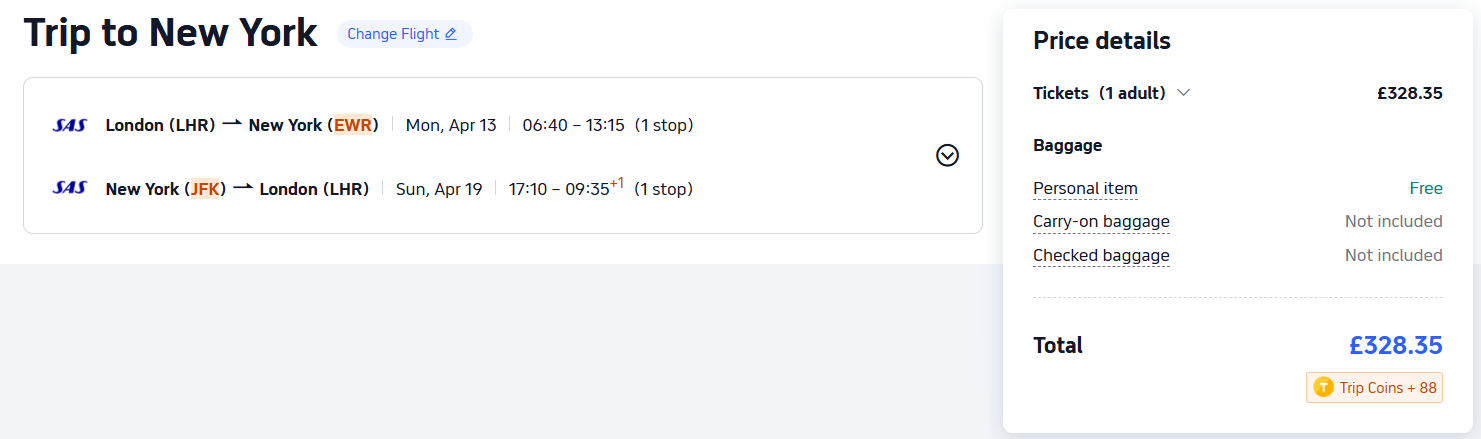
Task: Click the highlighted EWR airport code
Action: 353,125
